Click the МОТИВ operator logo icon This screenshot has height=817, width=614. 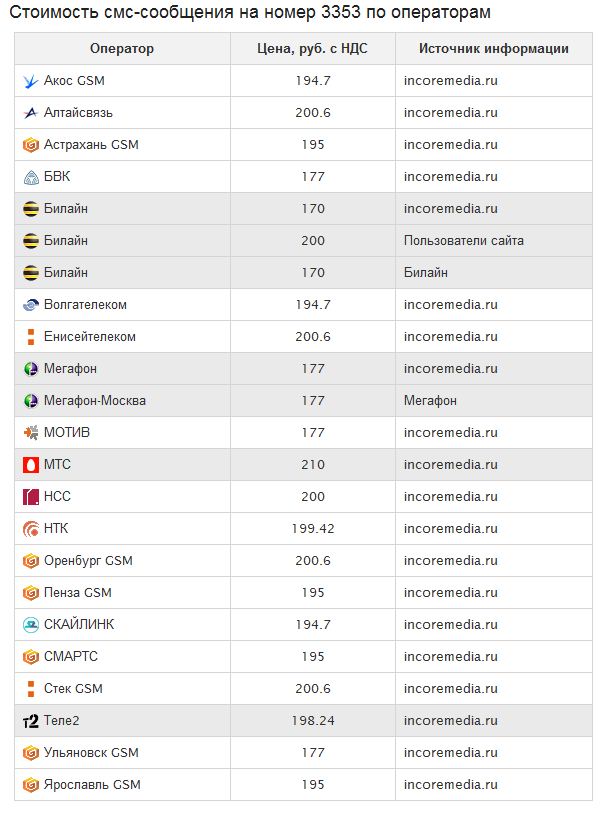click(x=30, y=433)
